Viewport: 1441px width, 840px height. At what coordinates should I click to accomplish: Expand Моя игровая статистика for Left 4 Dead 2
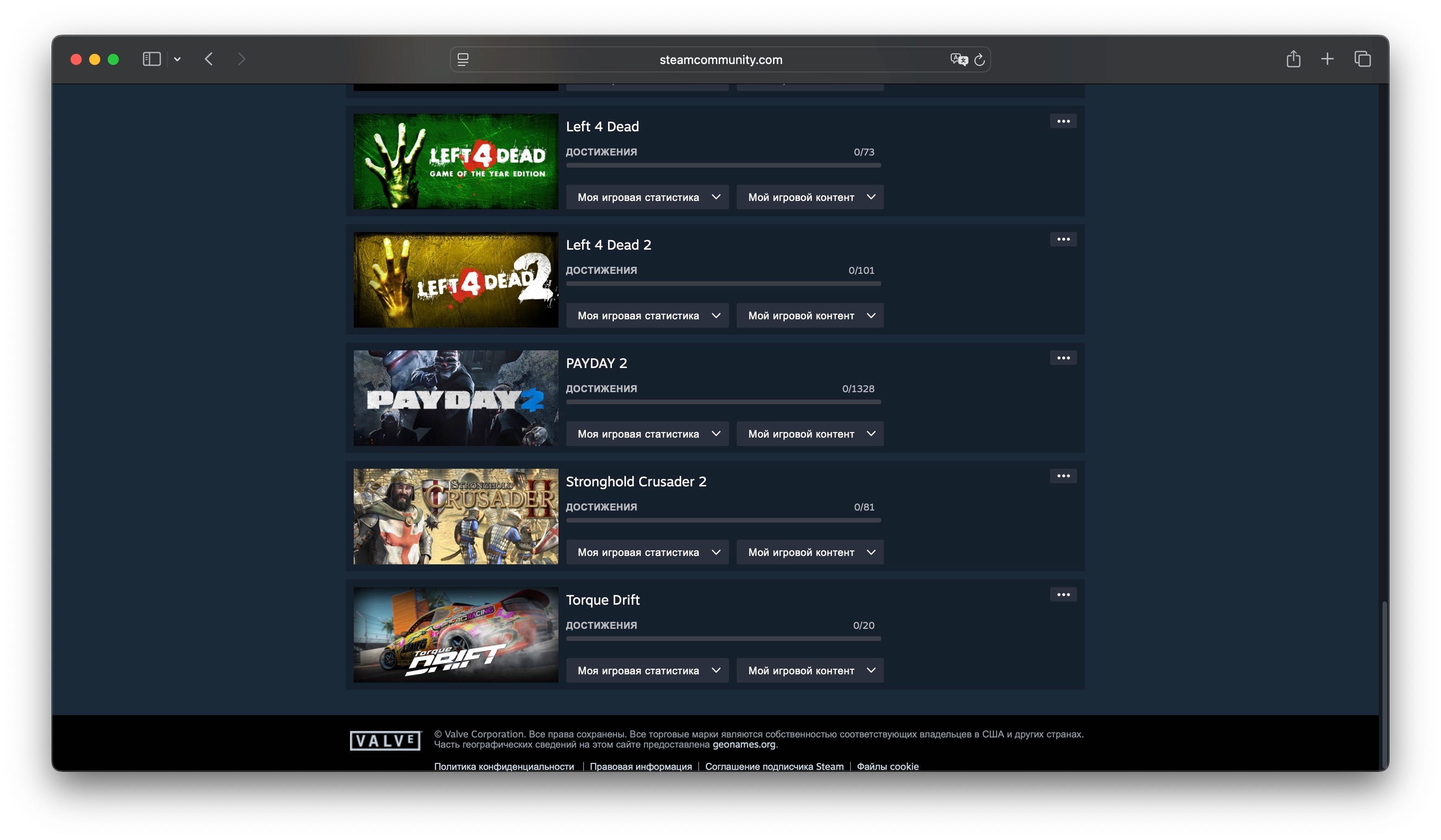[x=647, y=316]
